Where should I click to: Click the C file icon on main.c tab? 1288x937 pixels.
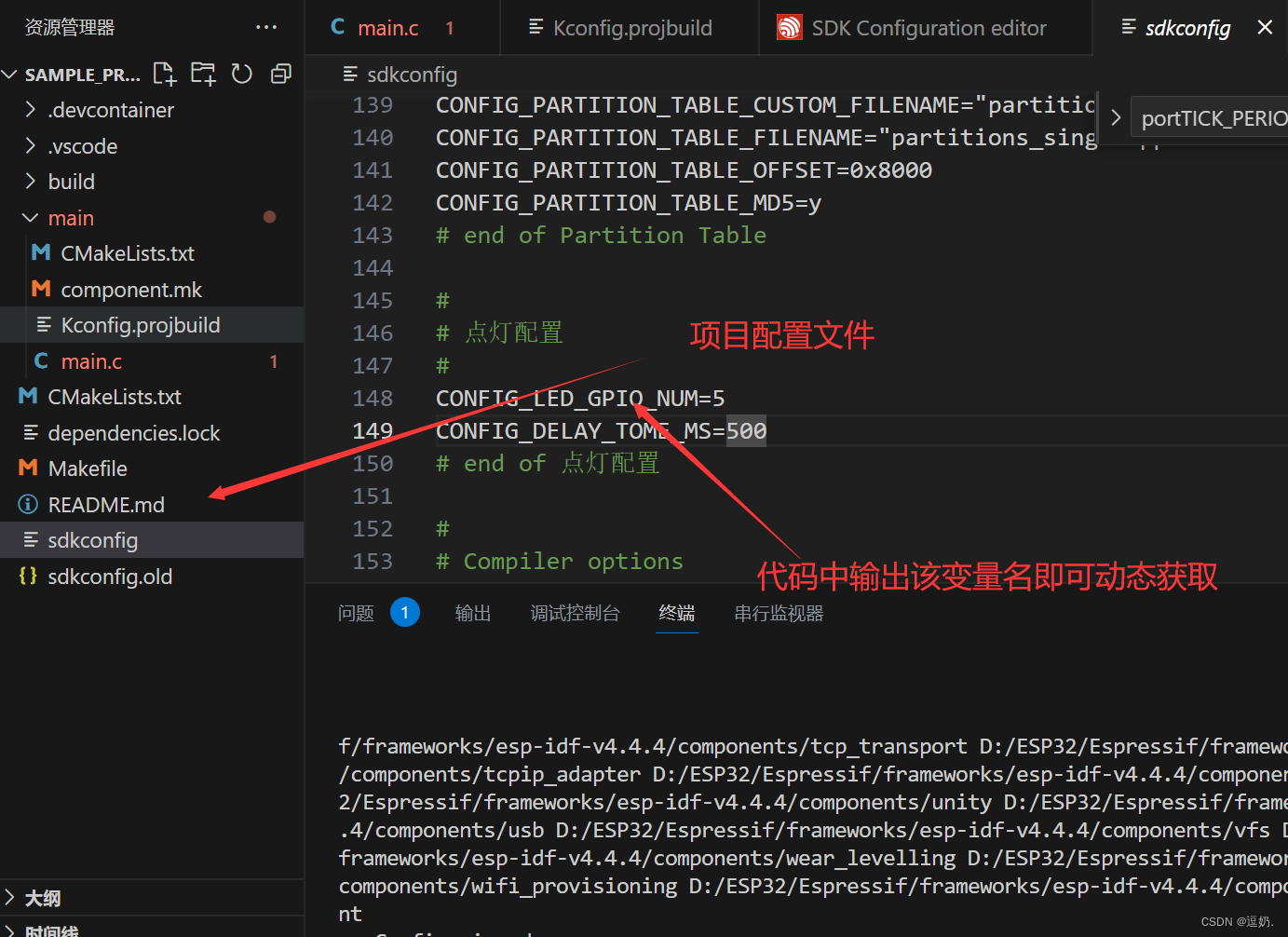click(x=338, y=28)
